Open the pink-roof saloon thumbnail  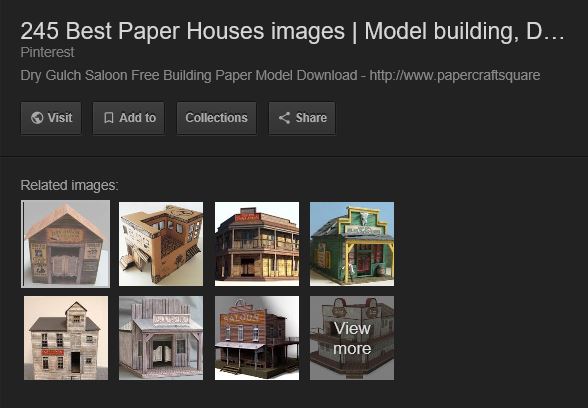click(66, 244)
